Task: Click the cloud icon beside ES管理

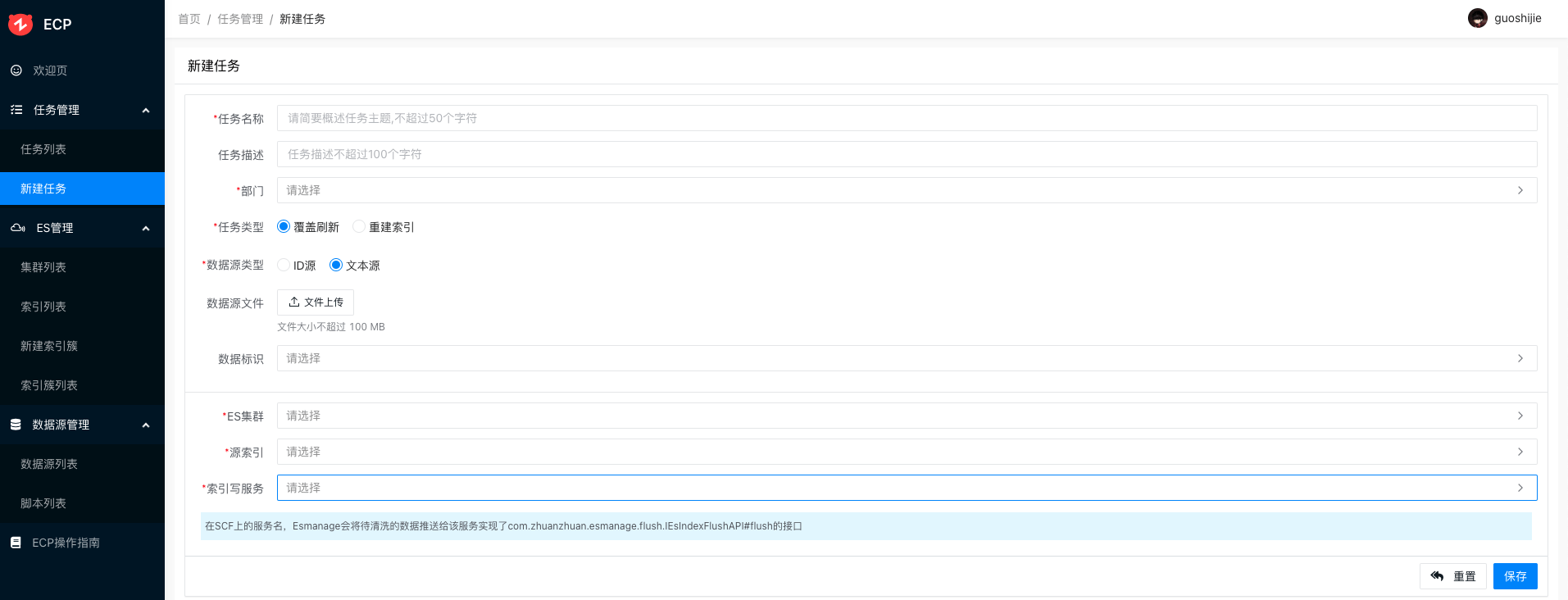Action: click(17, 228)
